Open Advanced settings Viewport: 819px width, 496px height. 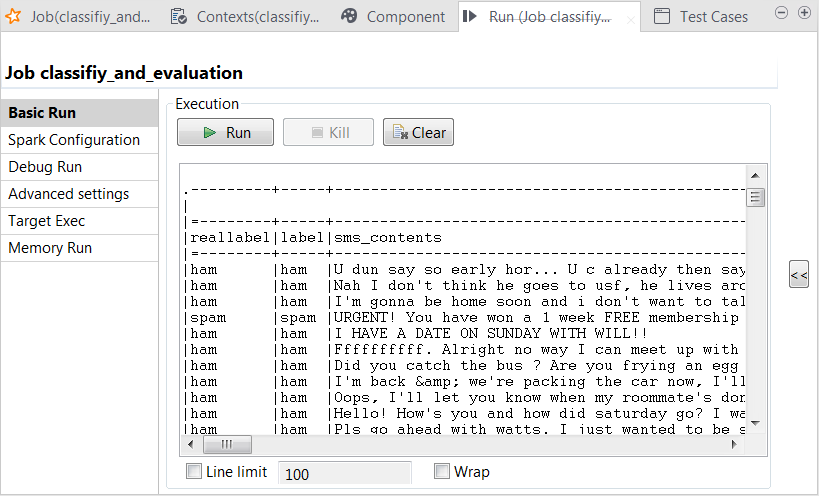point(79,194)
